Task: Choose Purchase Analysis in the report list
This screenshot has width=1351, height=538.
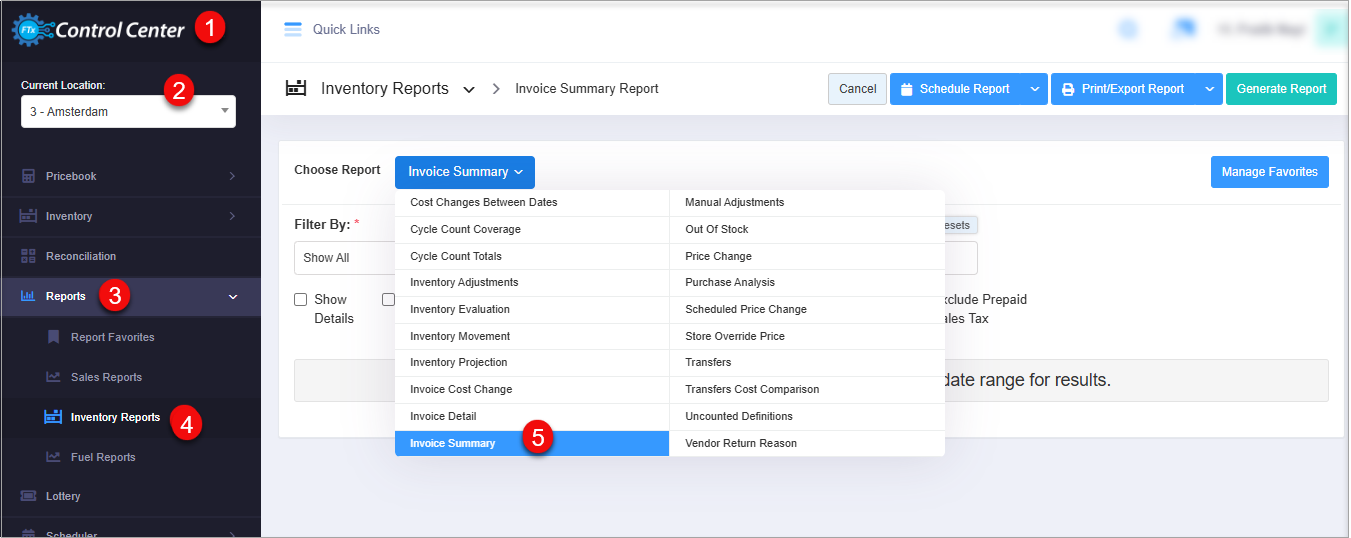Action: click(x=730, y=283)
